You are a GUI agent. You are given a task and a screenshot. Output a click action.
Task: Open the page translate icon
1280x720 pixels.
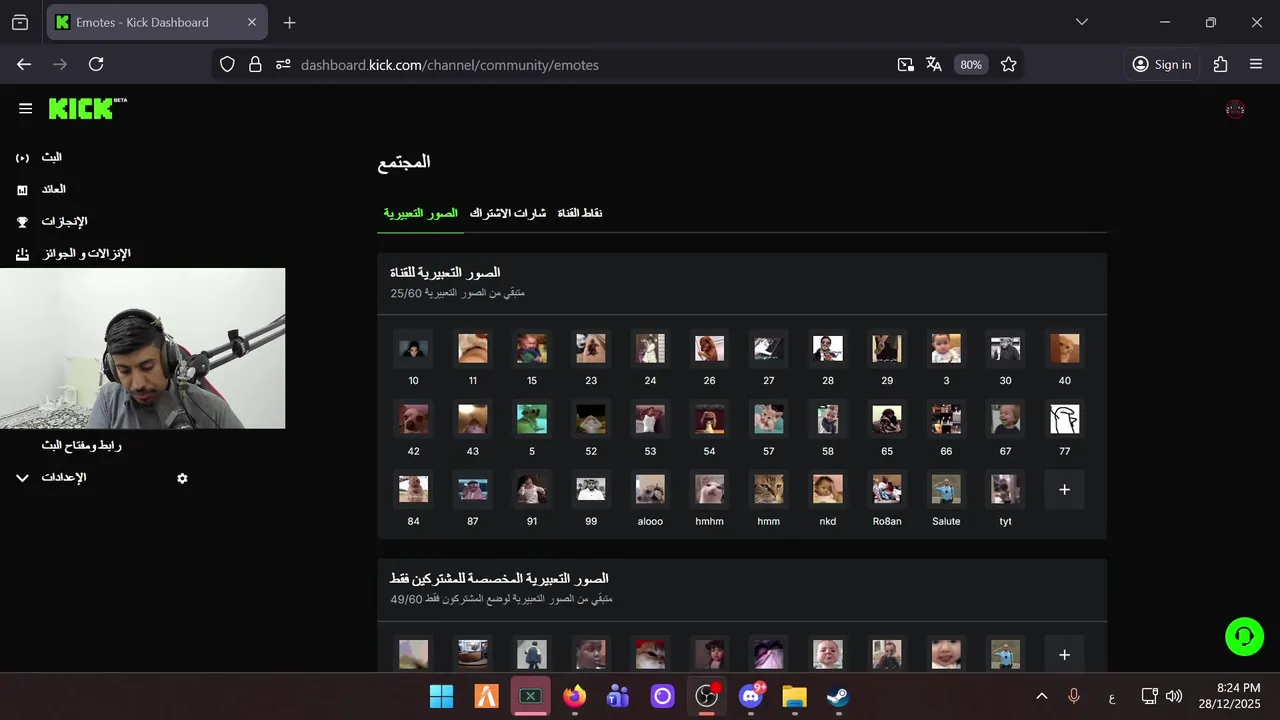pos(934,64)
